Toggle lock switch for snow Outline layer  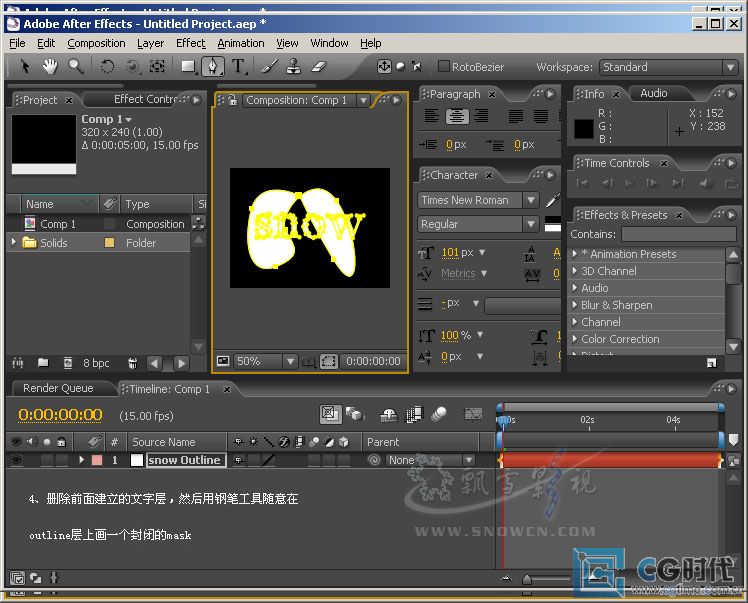[x=62, y=460]
